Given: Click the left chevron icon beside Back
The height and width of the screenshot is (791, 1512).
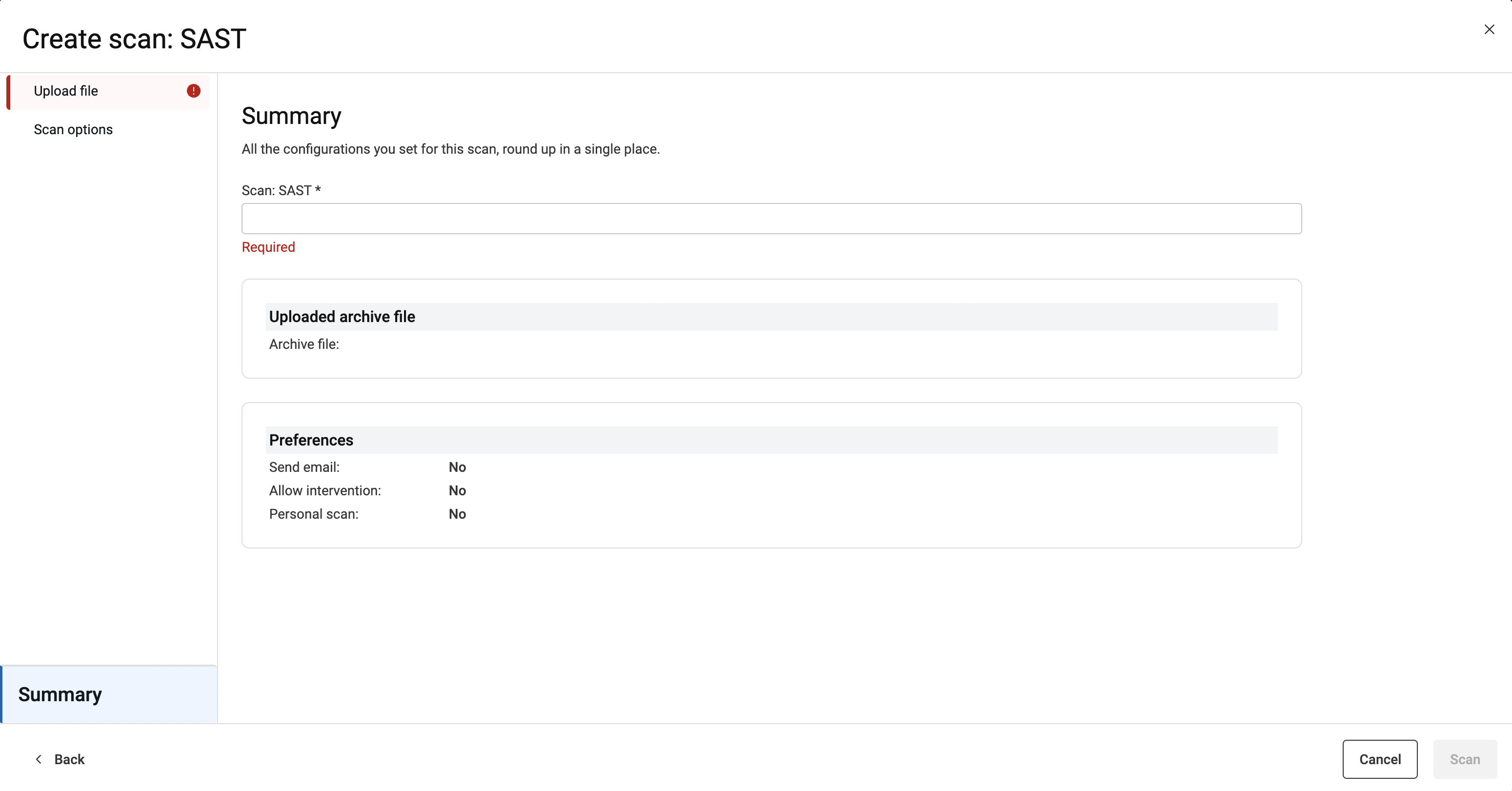Looking at the screenshot, I should click(x=39, y=759).
